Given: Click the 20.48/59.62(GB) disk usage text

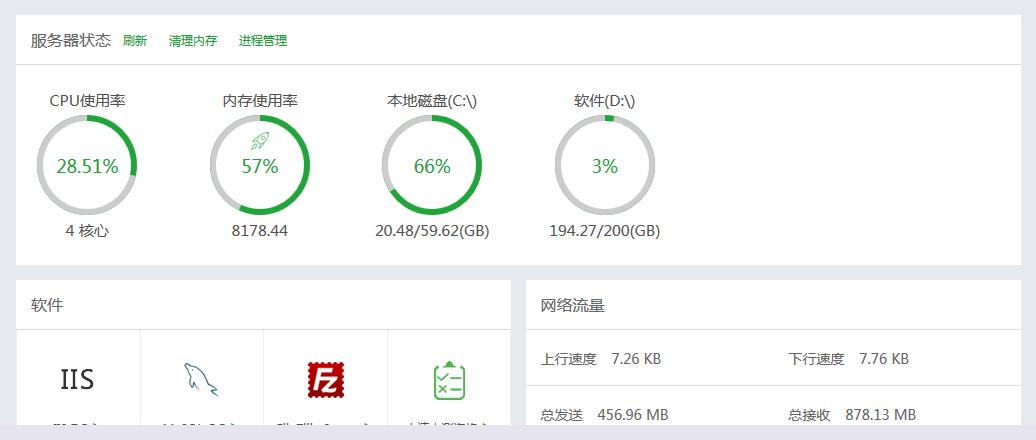Looking at the screenshot, I should coord(432,231).
